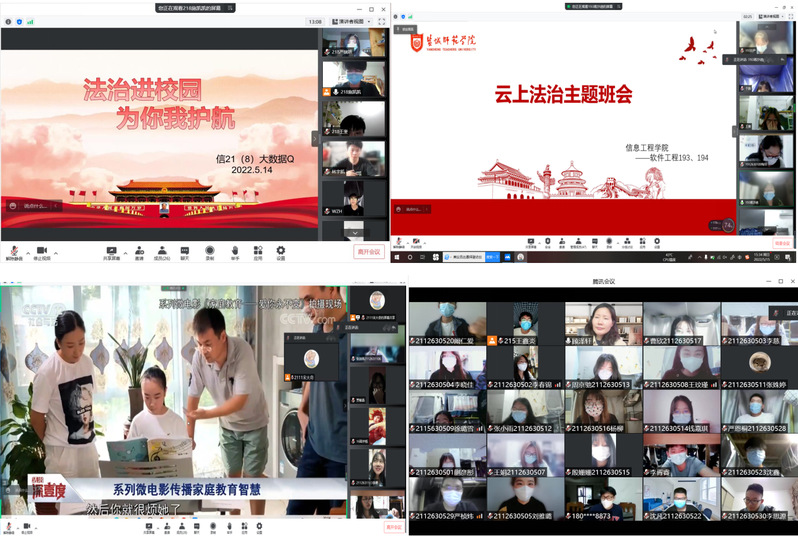
Task: Enter full screen in the top-left meeting window
Action: pos(380,21)
